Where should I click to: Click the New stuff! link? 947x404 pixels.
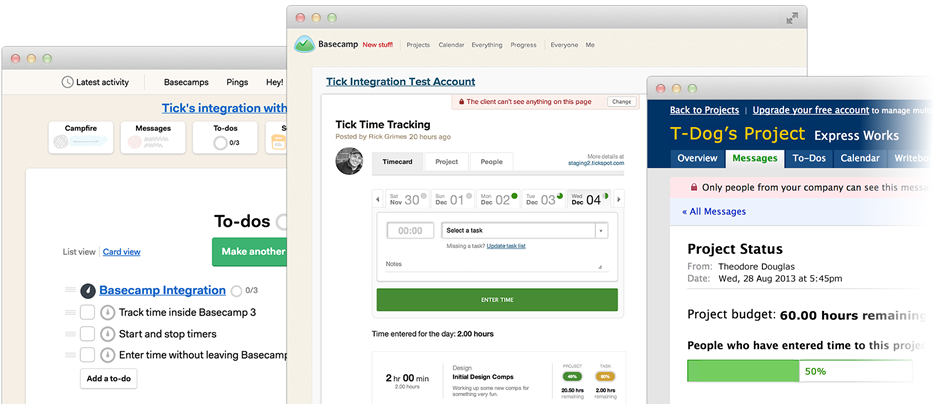point(377,45)
